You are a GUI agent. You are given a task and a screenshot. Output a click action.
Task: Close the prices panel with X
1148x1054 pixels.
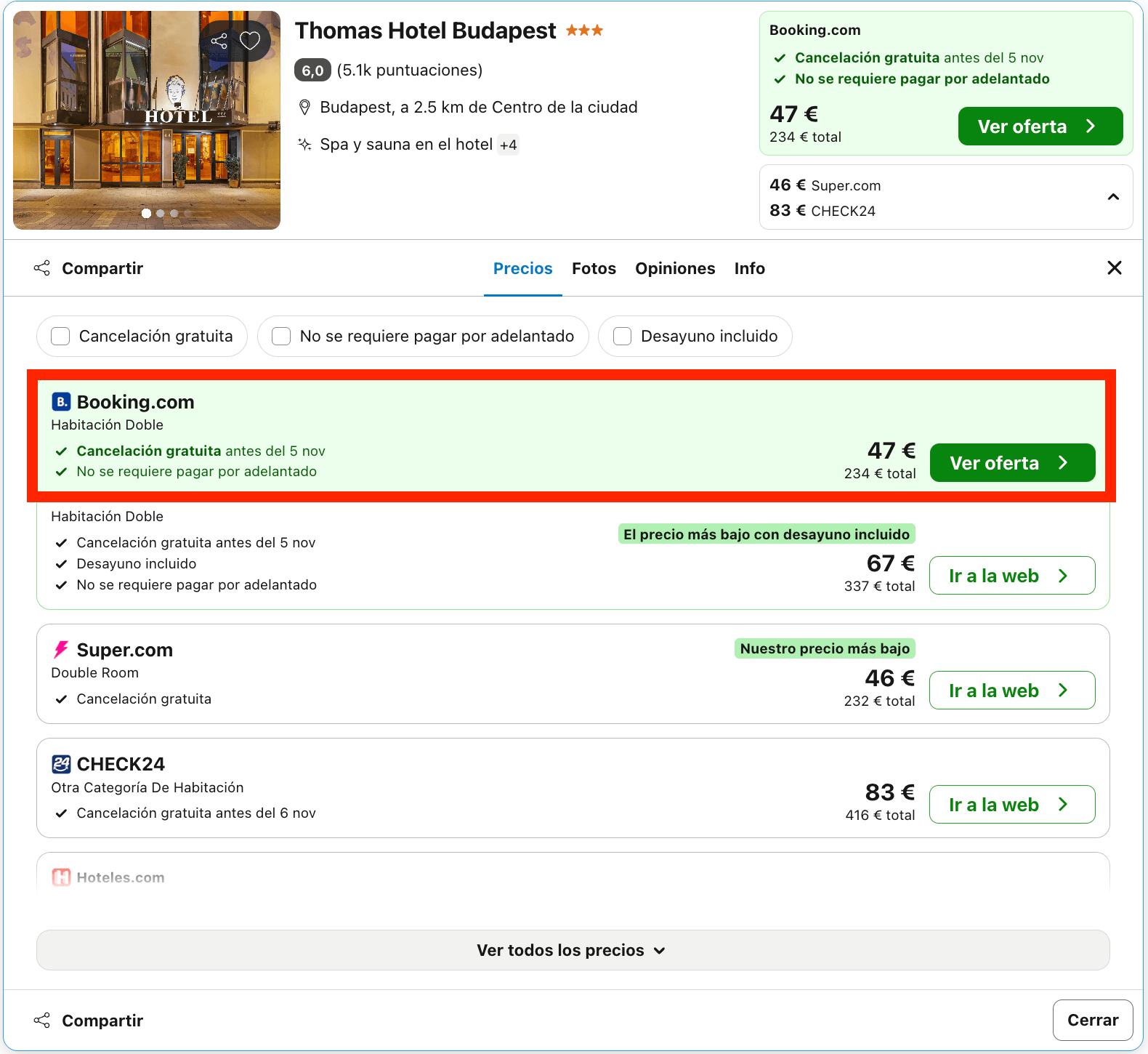pyautogui.click(x=1115, y=268)
